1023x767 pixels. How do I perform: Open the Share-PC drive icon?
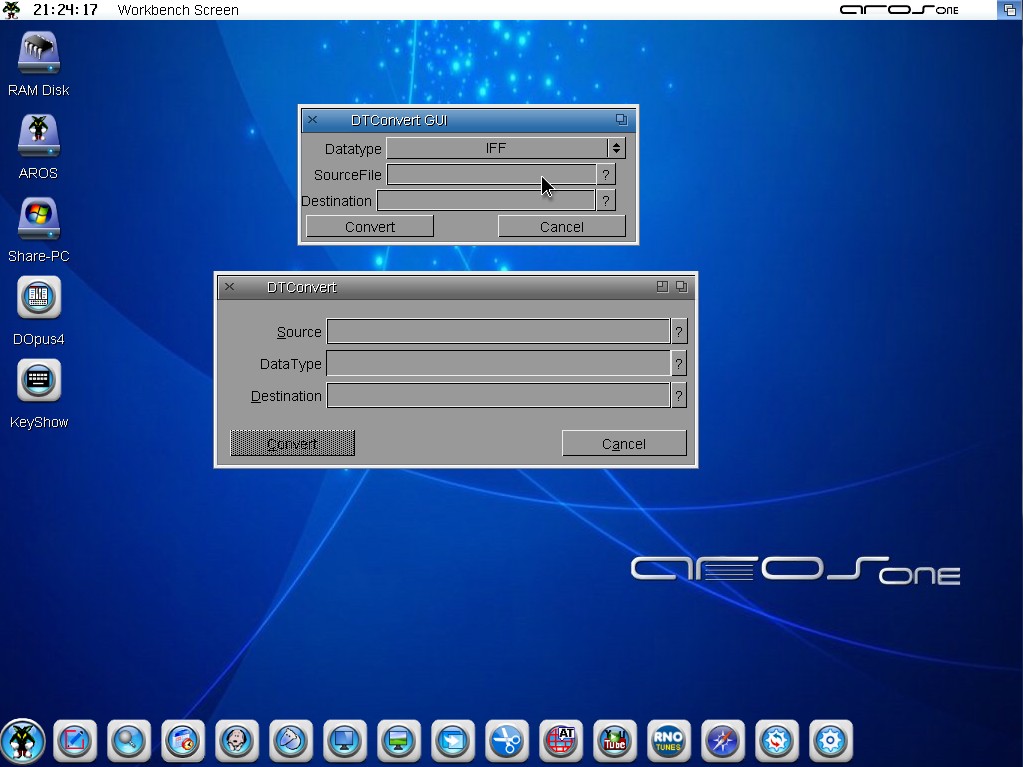click(x=38, y=220)
